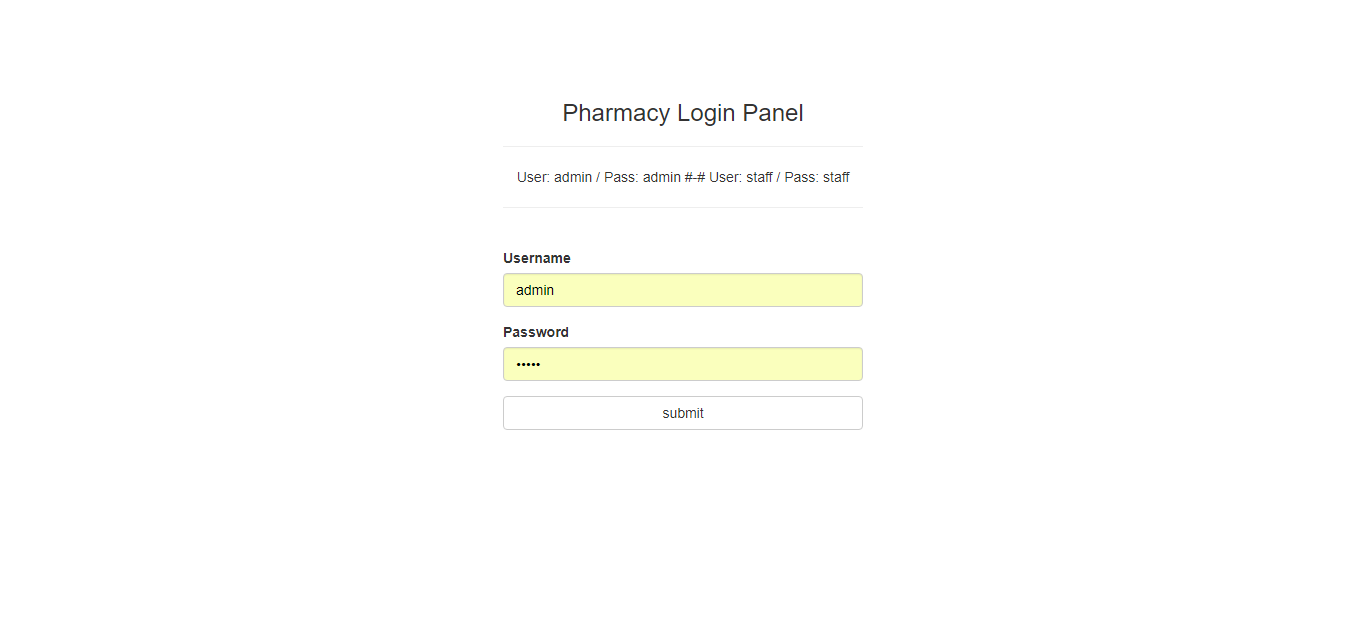Click the Pharmacy Login Panel heading

(x=683, y=112)
